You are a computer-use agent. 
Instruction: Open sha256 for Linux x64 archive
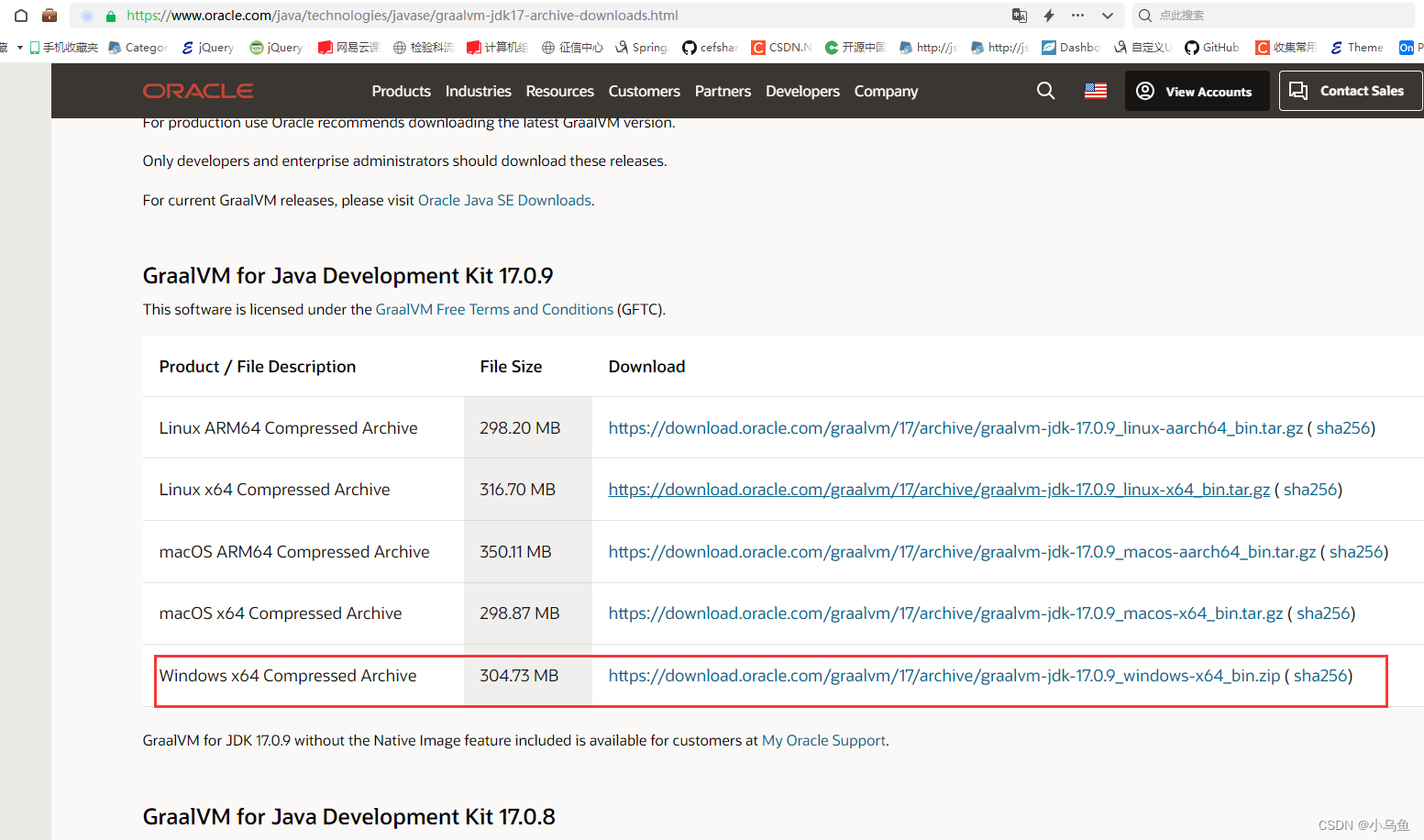tap(1310, 490)
